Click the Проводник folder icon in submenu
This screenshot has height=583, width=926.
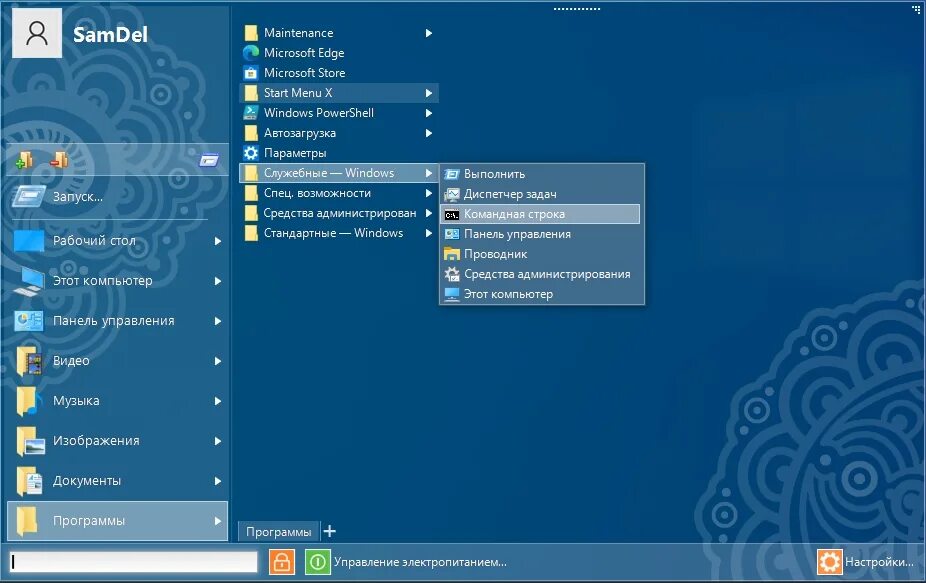pos(452,254)
